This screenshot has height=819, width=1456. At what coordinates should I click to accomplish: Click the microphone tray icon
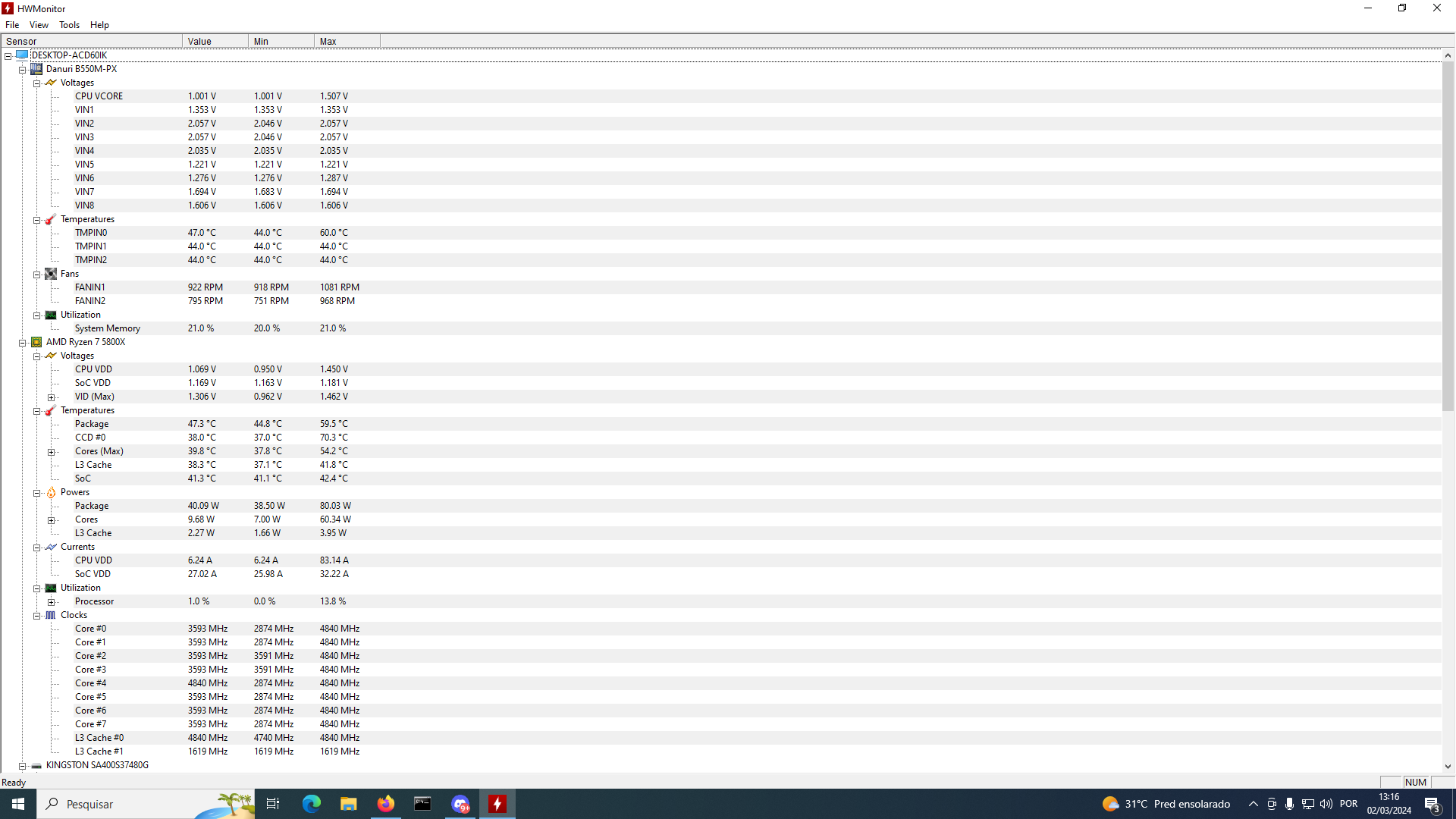click(x=1289, y=804)
